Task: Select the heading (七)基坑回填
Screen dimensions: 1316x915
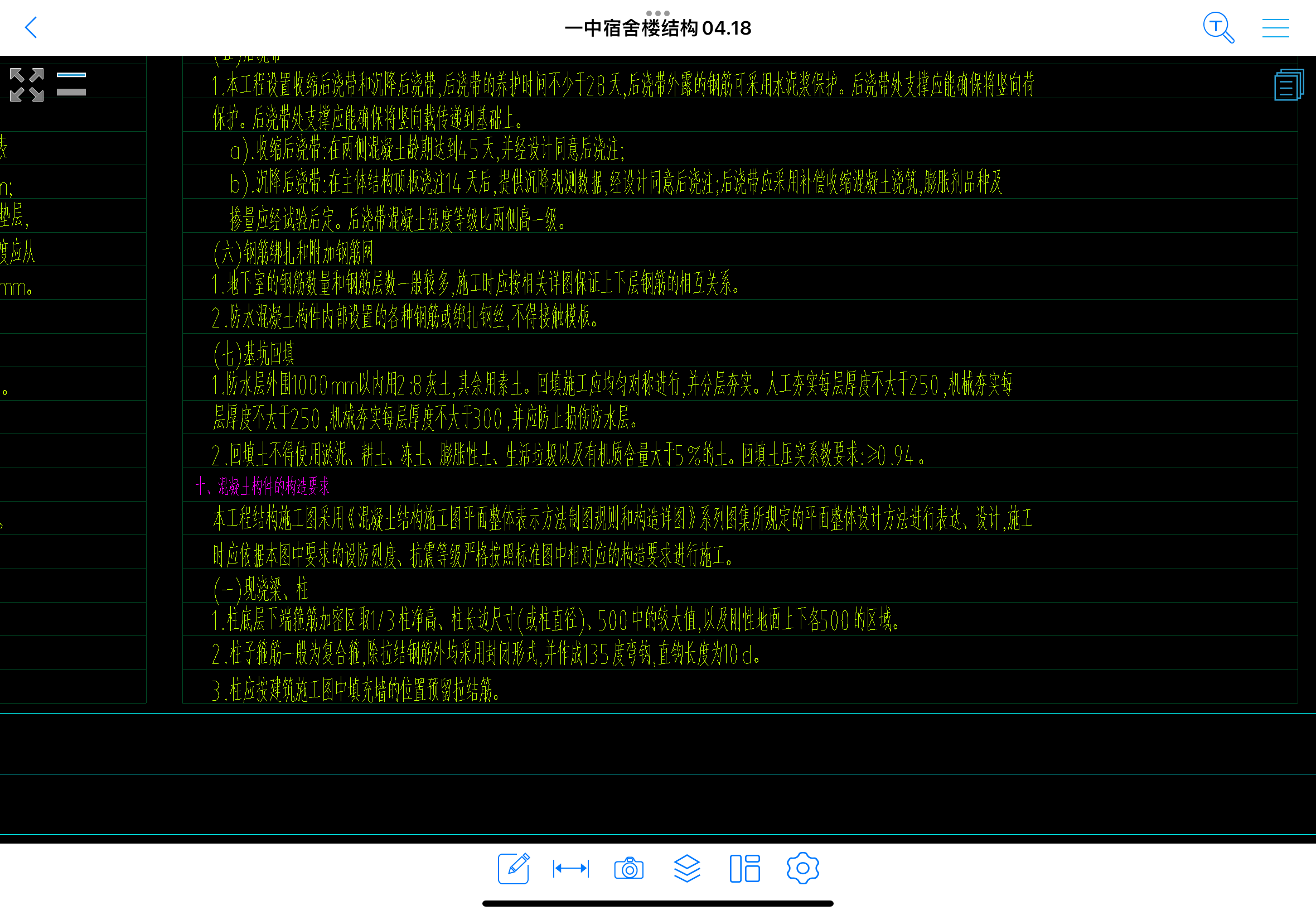Action: click(254, 354)
